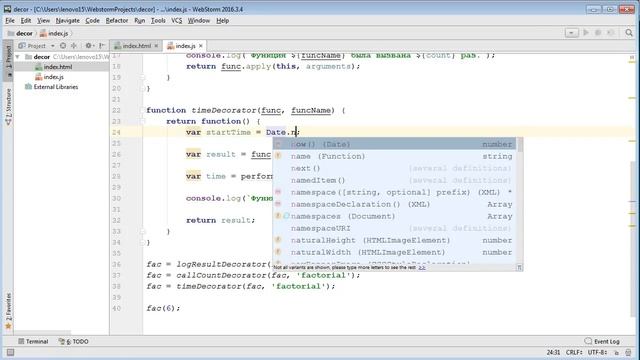Image resolution: width=640 pixels, height=360 pixels.
Task: Choose now() (Date) completion suggestion
Action: click(x=394, y=144)
